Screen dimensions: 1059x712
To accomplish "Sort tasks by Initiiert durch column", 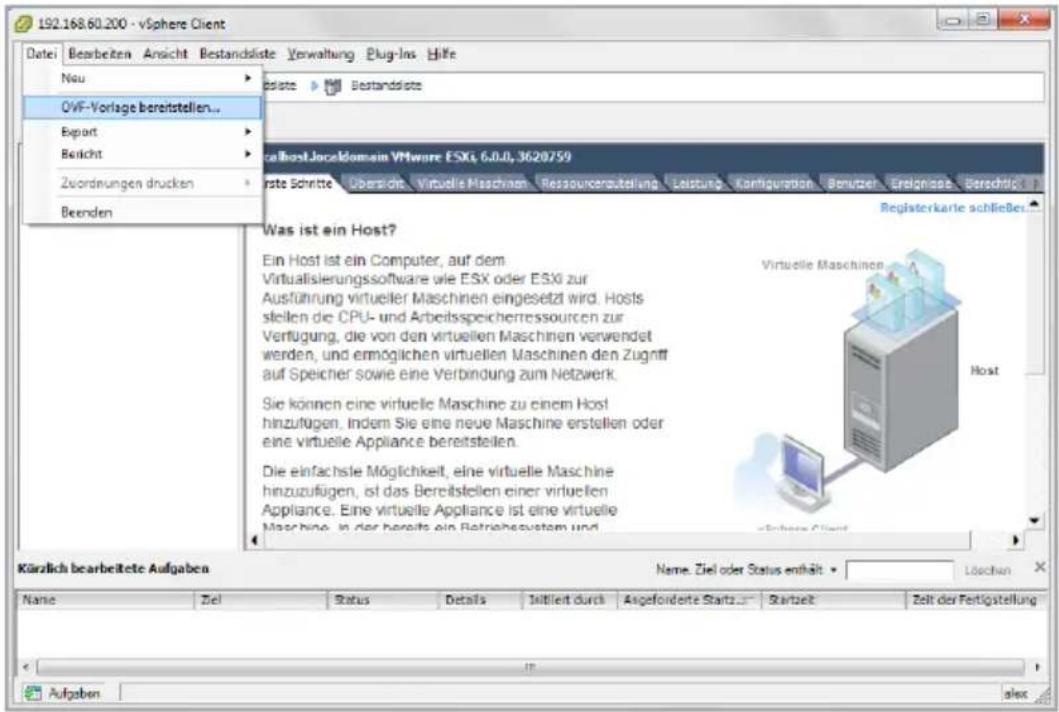I will click(x=569, y=600).
